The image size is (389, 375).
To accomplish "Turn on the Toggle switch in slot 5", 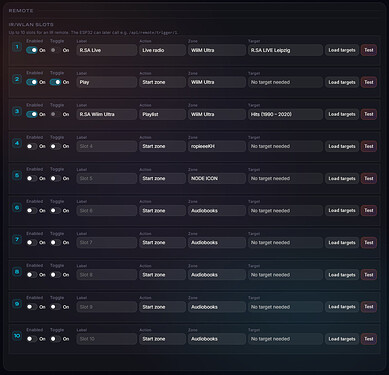I will 55,178.
